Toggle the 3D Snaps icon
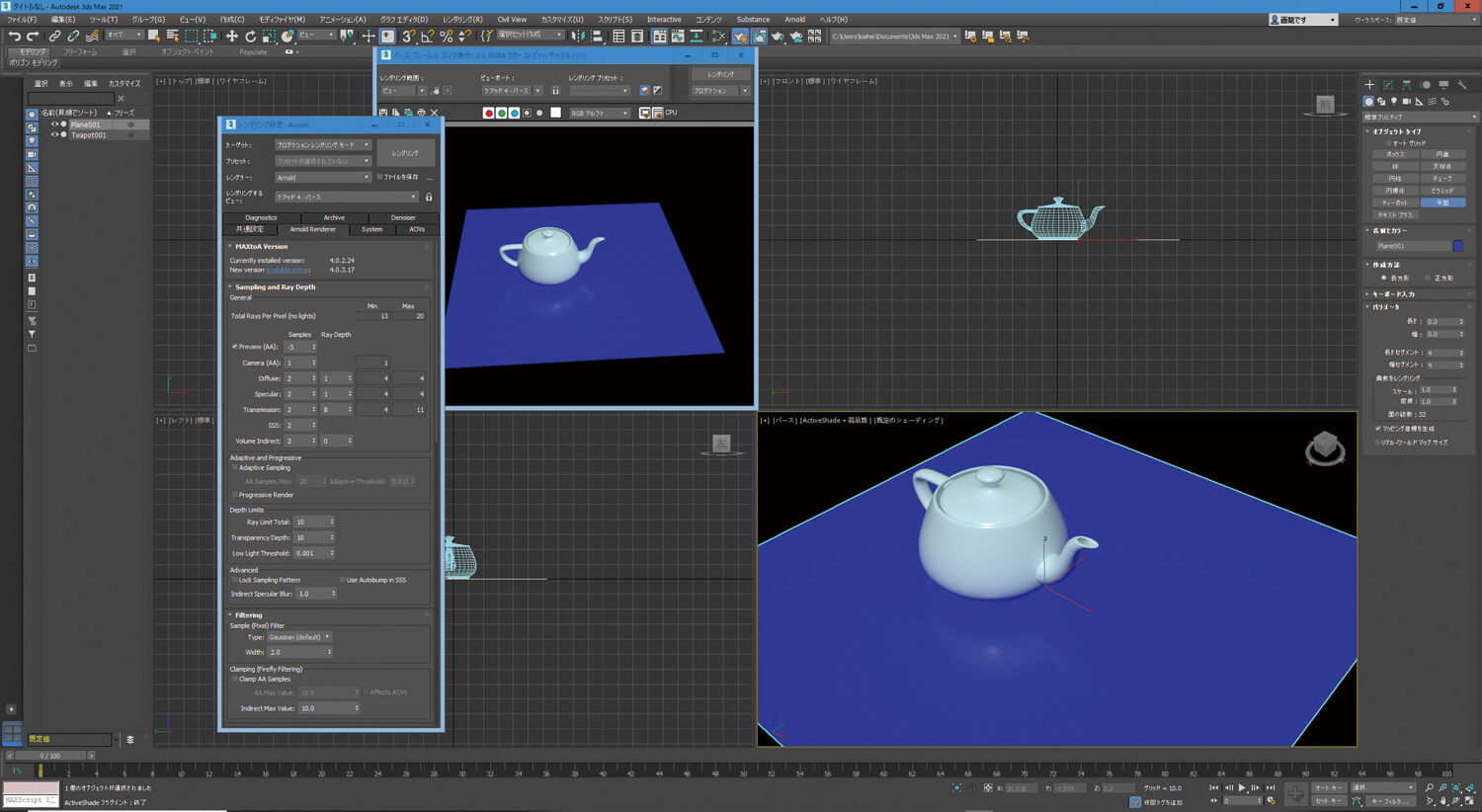This screenshot has width=1482, height=812. coord(408,37)
